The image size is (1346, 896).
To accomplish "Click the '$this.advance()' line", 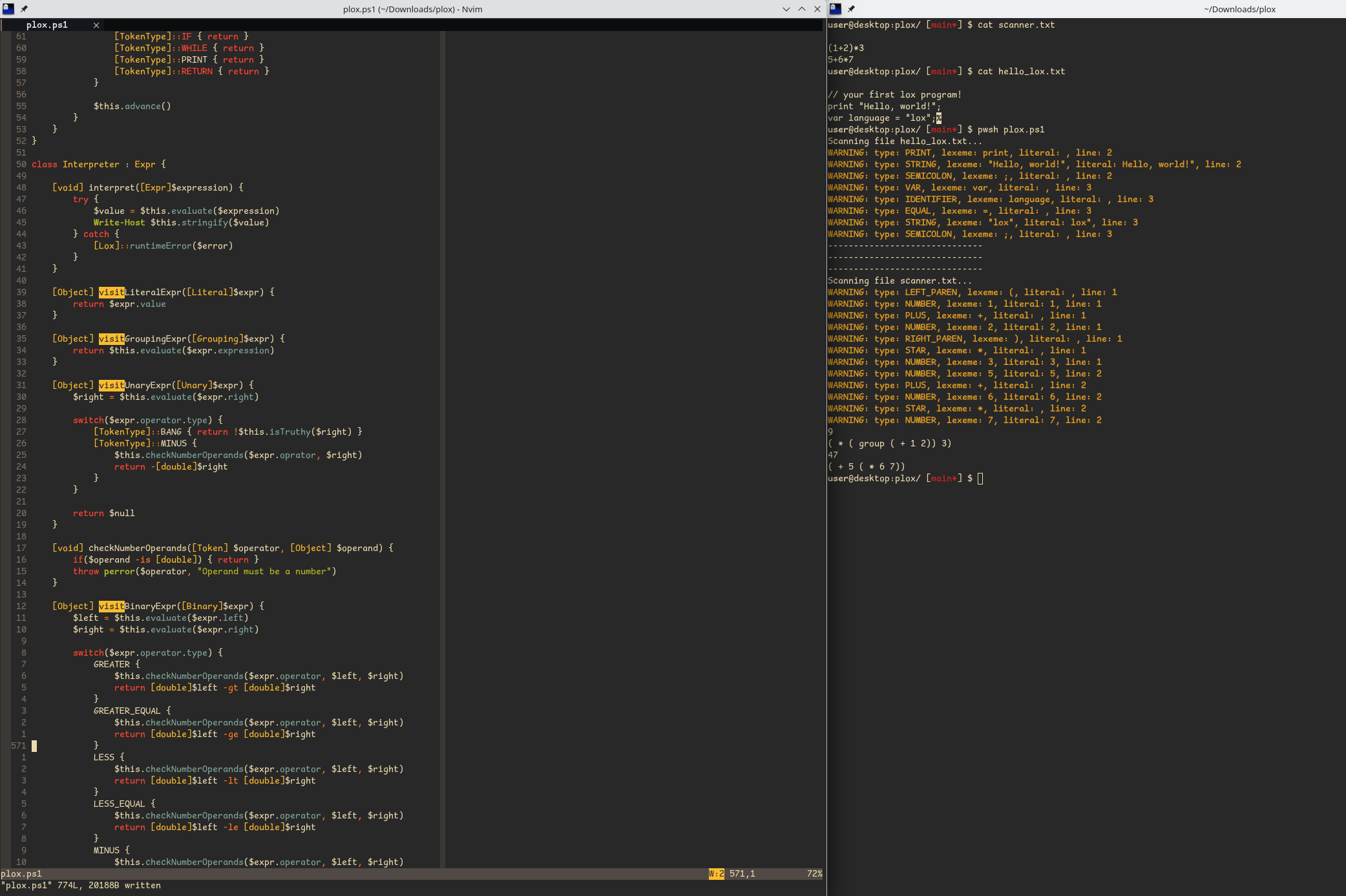I will (132, 107).
